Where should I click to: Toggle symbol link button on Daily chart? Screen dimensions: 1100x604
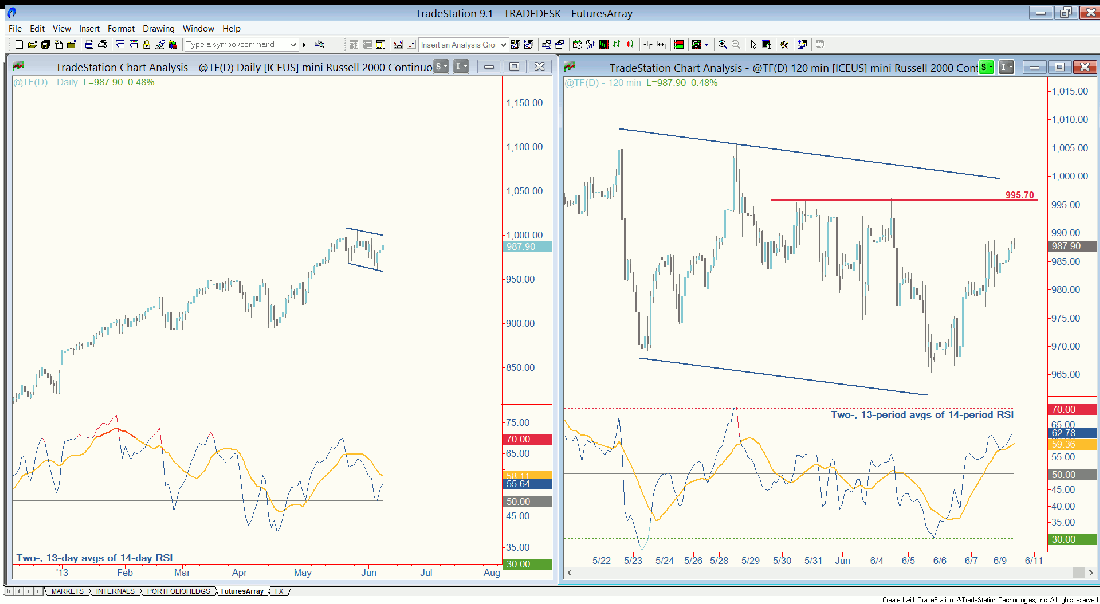(x=440, y=67)
